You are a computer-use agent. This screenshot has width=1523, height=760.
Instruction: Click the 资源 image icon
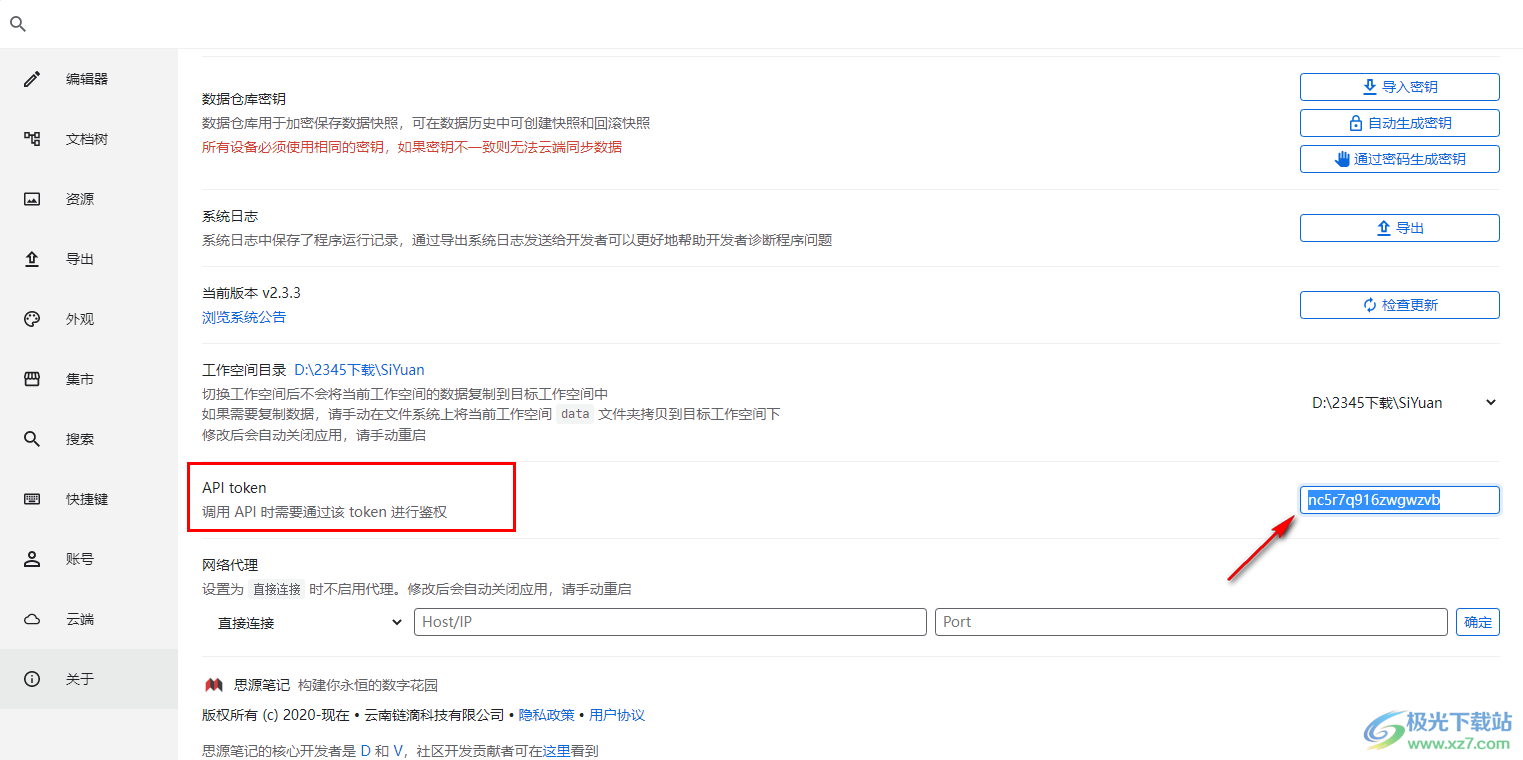tap(32, 199)
